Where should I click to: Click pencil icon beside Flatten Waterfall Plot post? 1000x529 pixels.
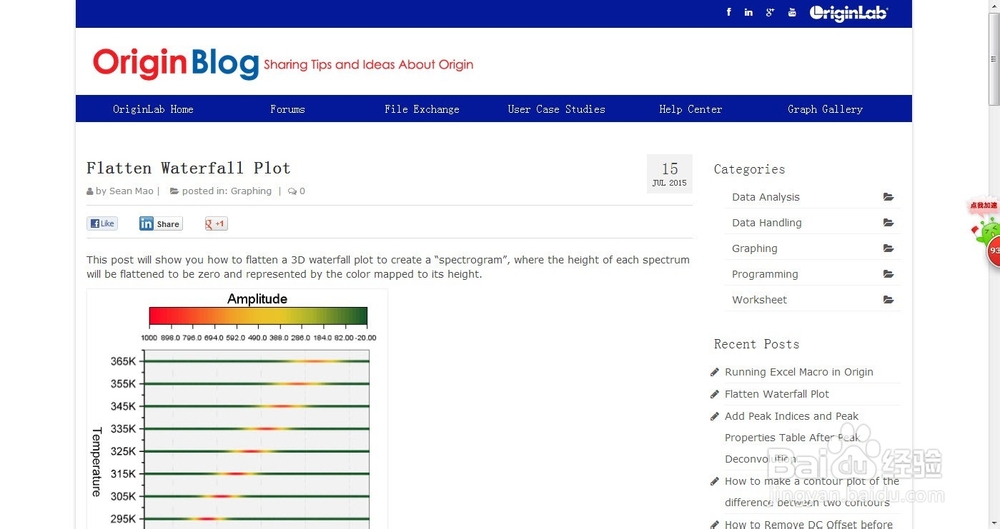[x=714, y=394]
